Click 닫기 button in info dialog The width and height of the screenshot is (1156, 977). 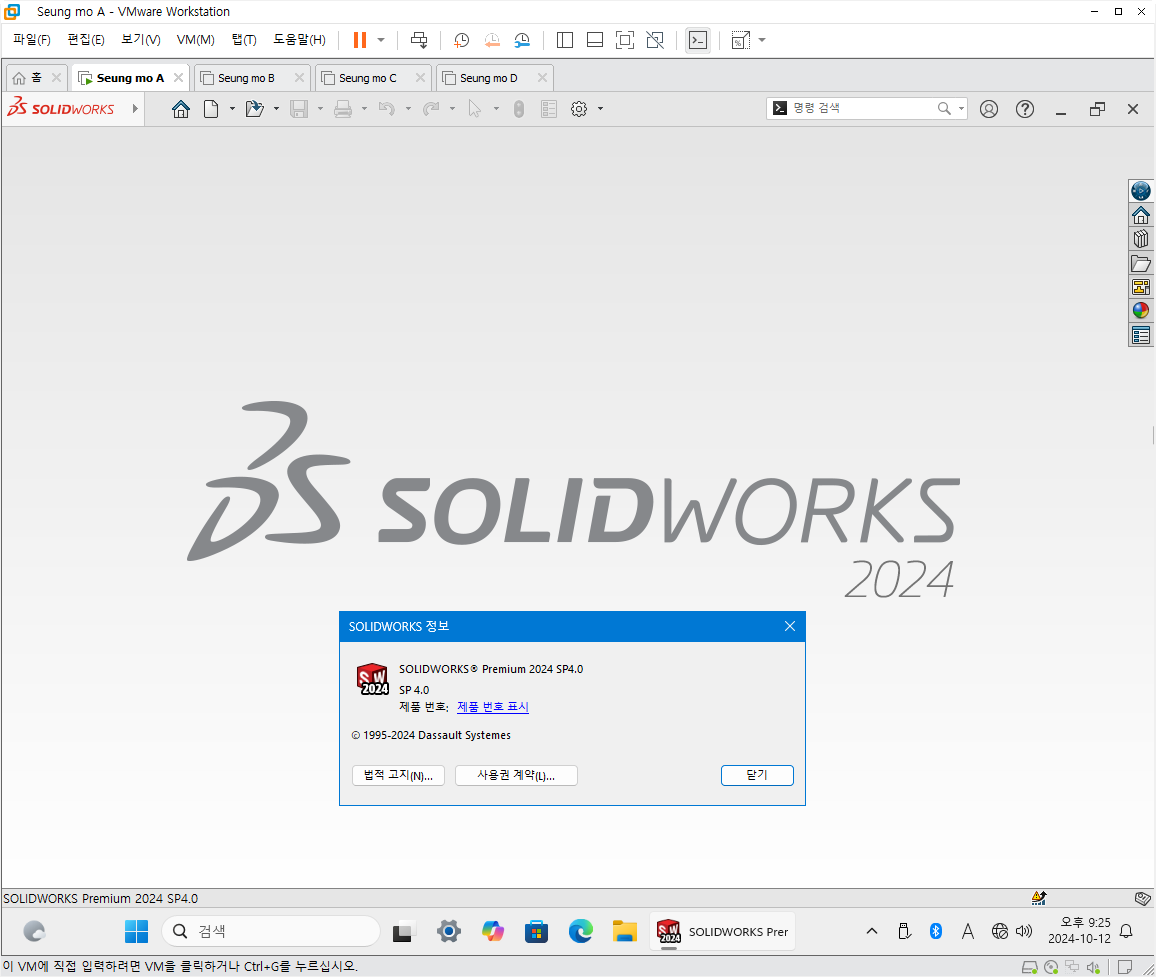pos(757,775)
